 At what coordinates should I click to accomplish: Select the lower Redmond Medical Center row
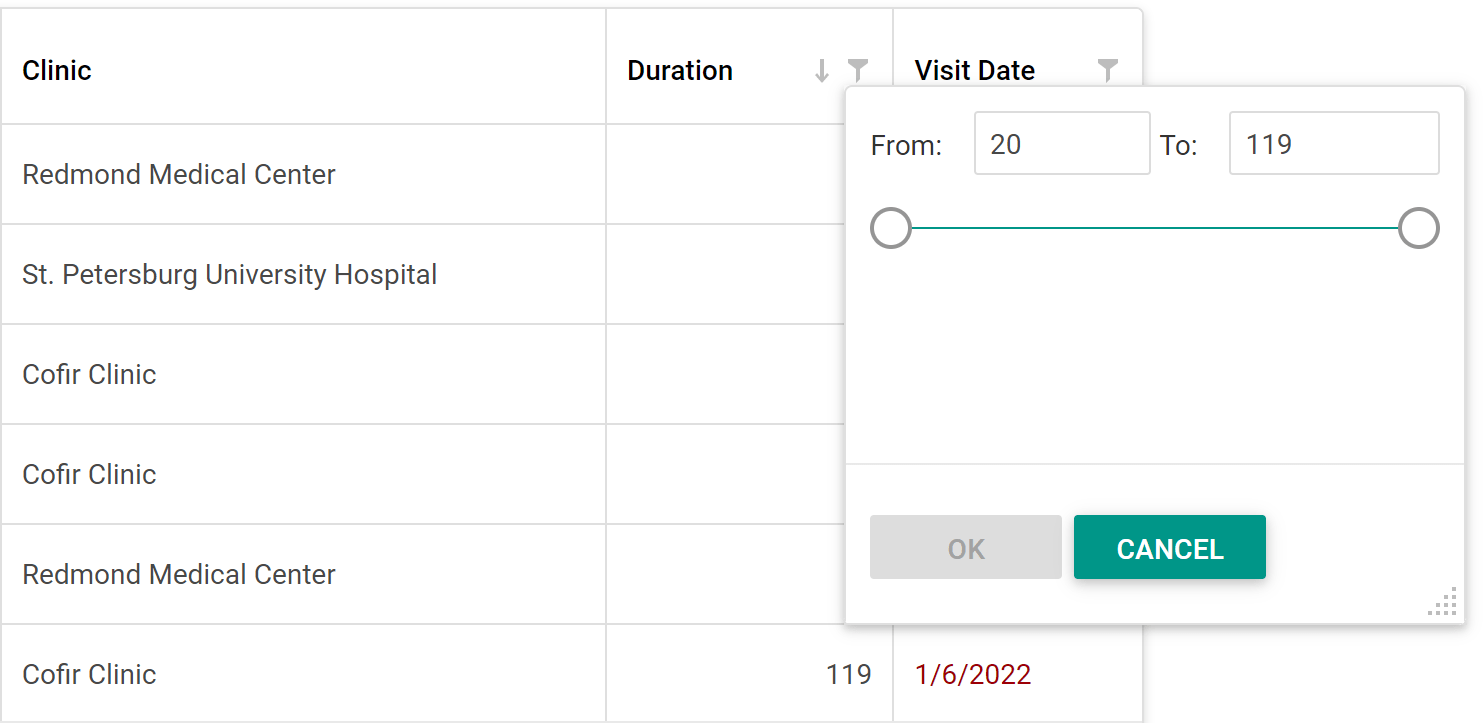point(179,575)
